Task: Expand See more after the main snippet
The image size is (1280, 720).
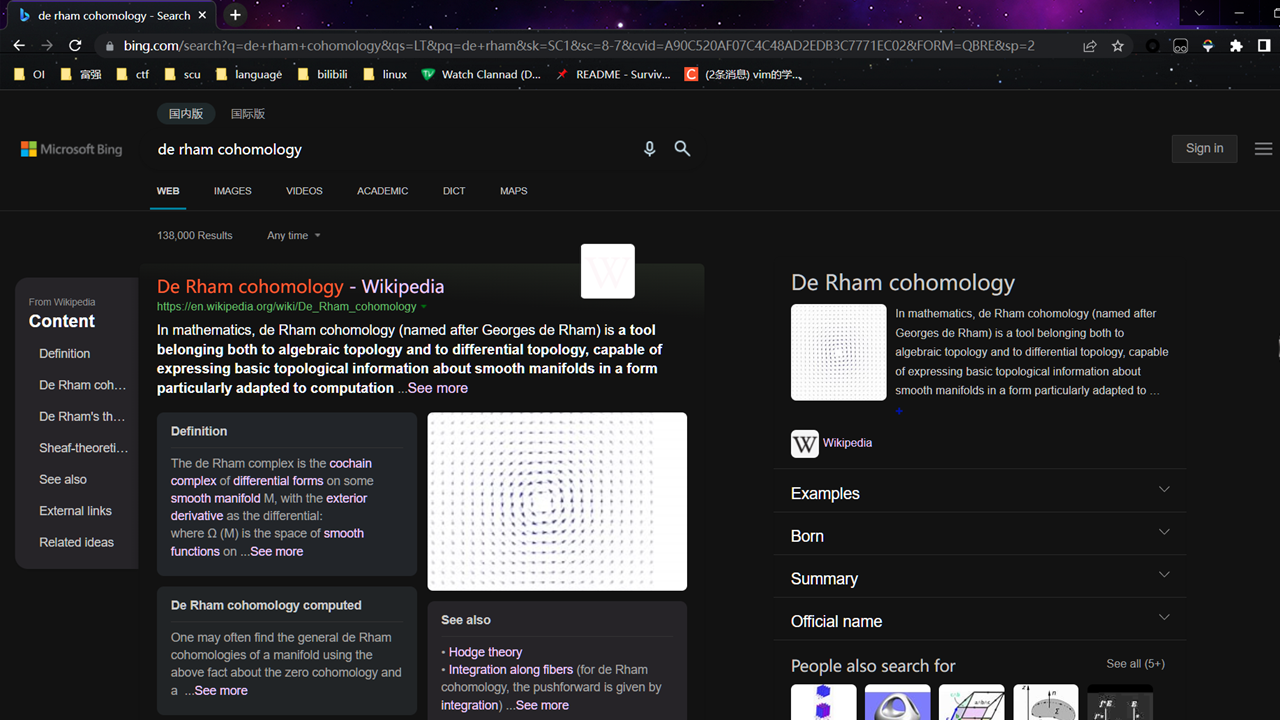Action: point(437,388)
